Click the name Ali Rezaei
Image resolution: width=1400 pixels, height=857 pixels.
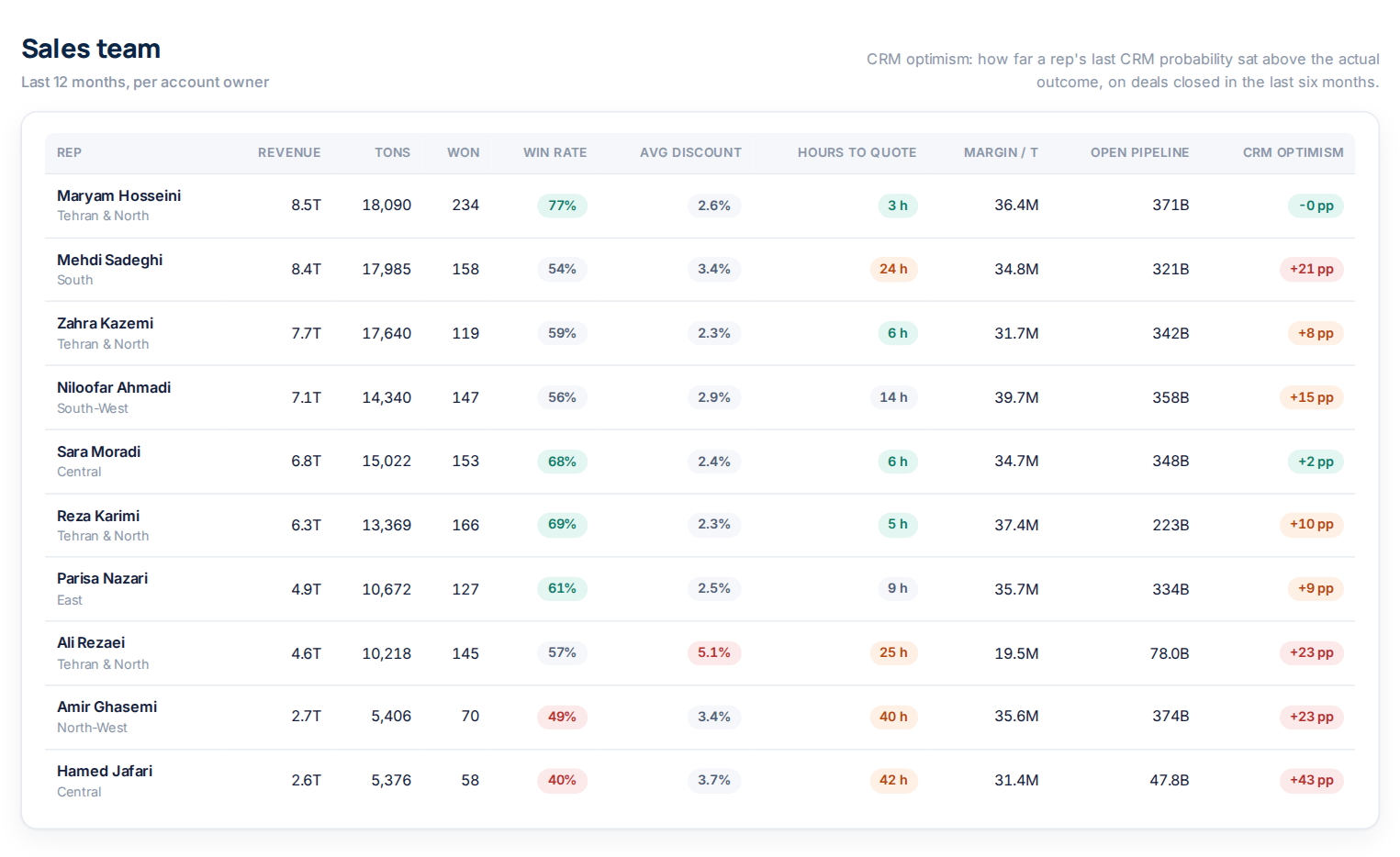tap(91, 642)
